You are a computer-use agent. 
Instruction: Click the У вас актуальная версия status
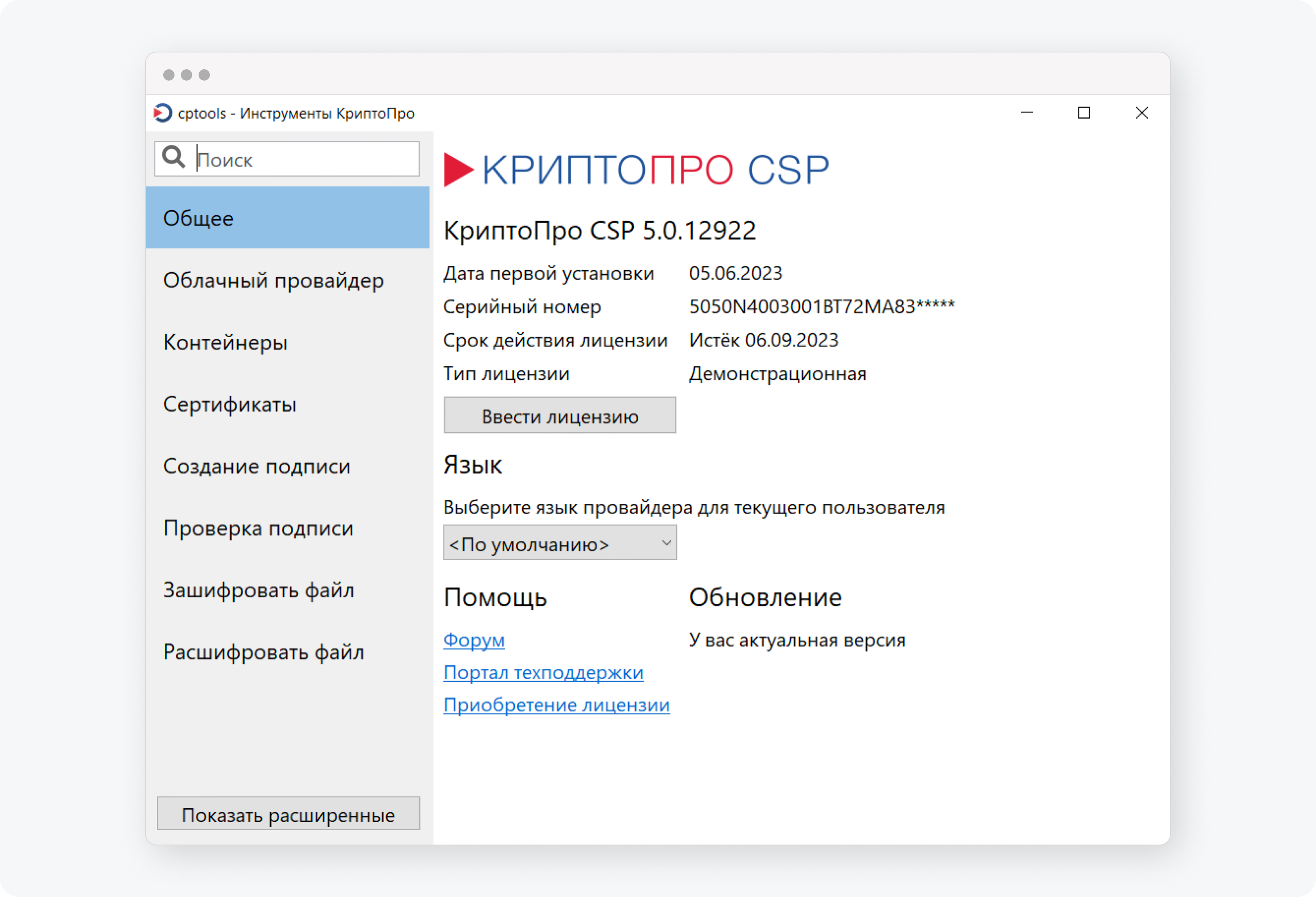[798, 640]
